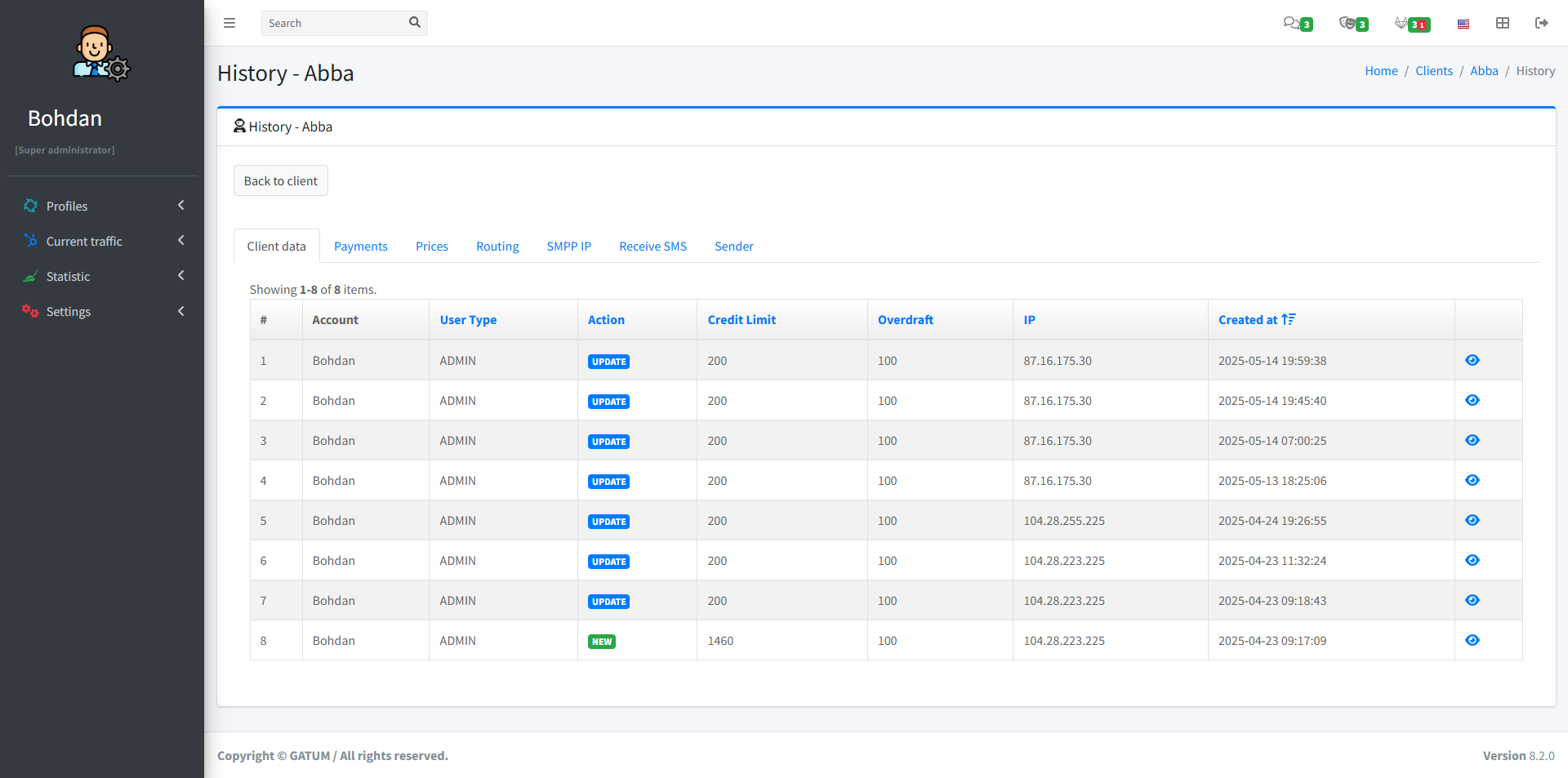
Task: View details of history row 5
Action: (x=1472, y=520)
